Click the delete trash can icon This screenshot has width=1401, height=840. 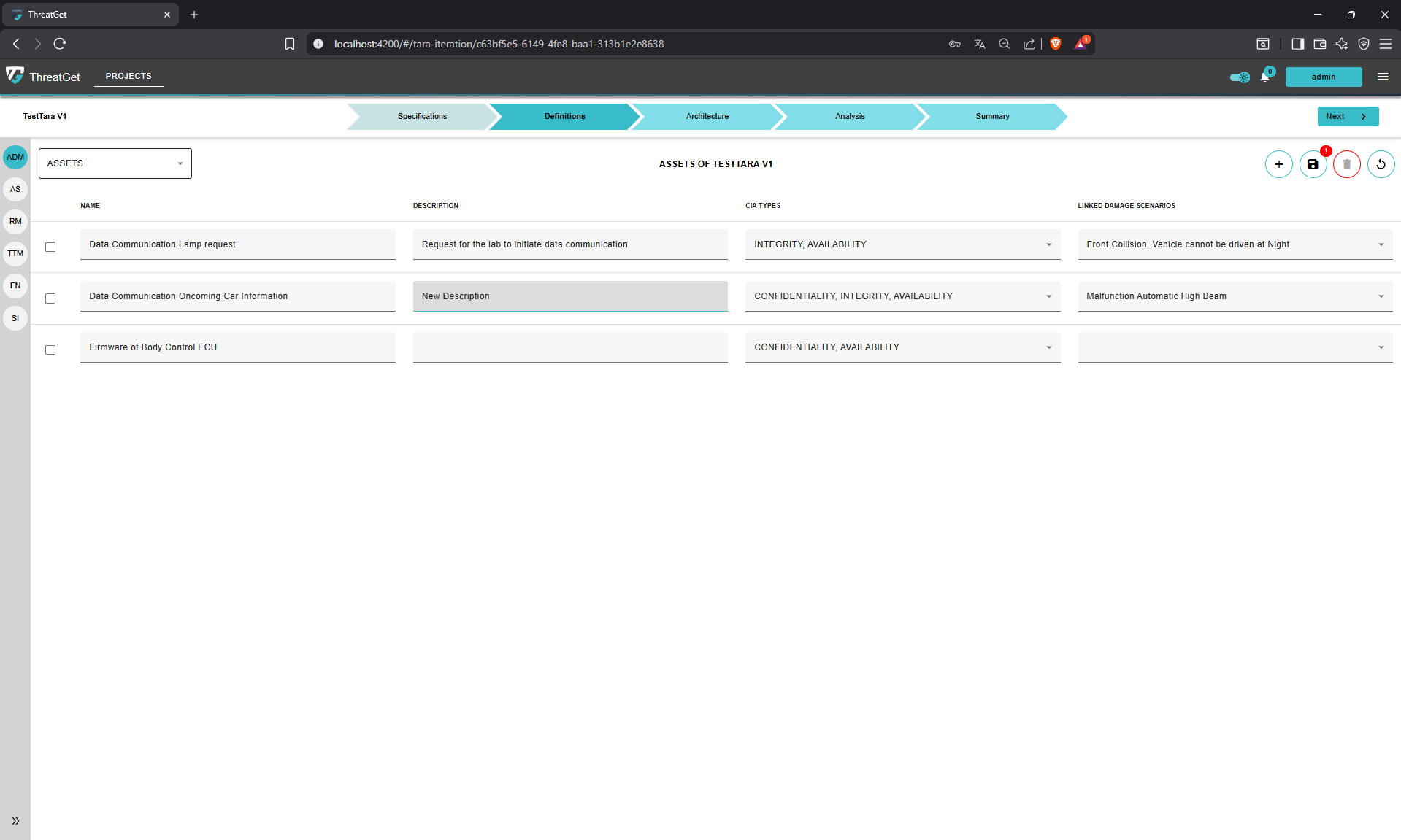tap(1346, 164)
